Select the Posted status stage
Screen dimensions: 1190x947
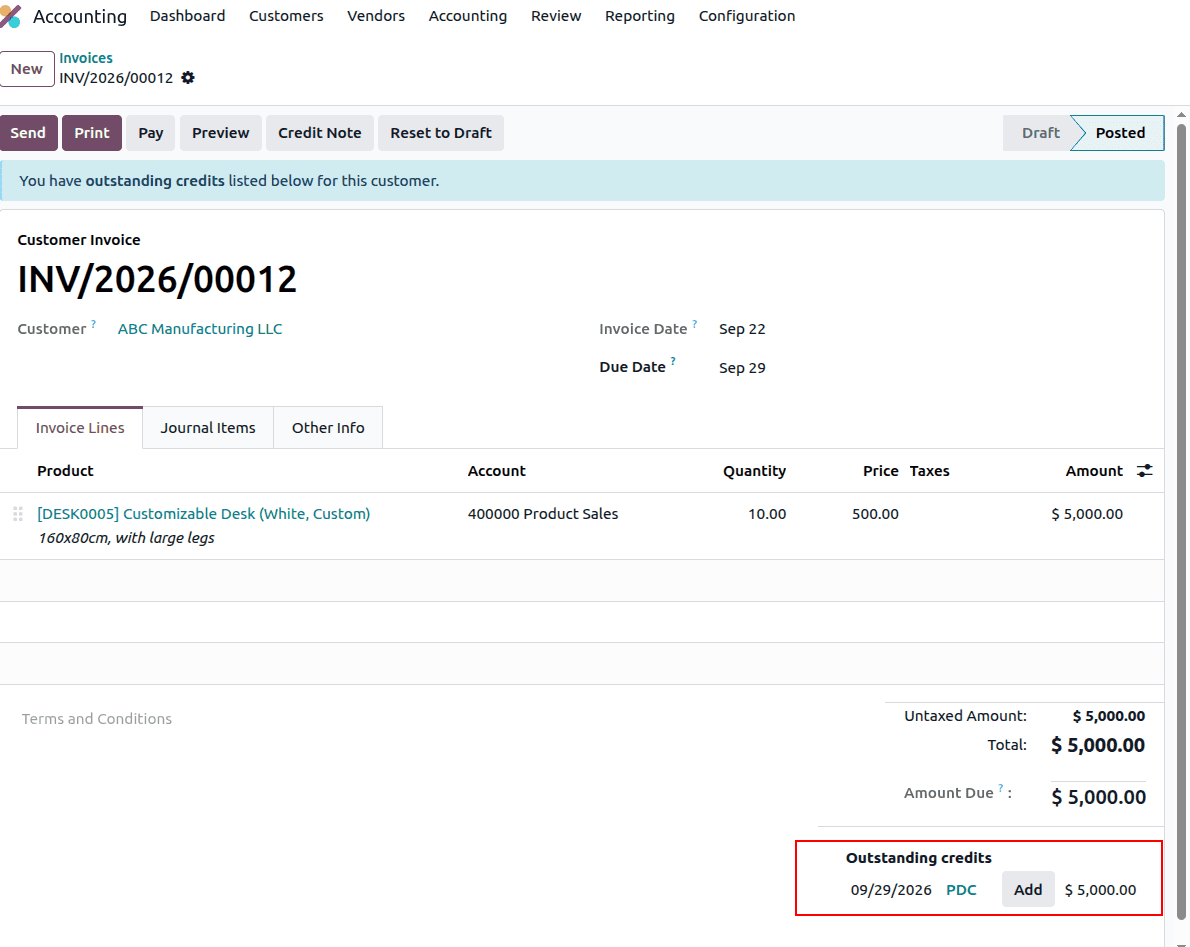(x=1119, y=133)
